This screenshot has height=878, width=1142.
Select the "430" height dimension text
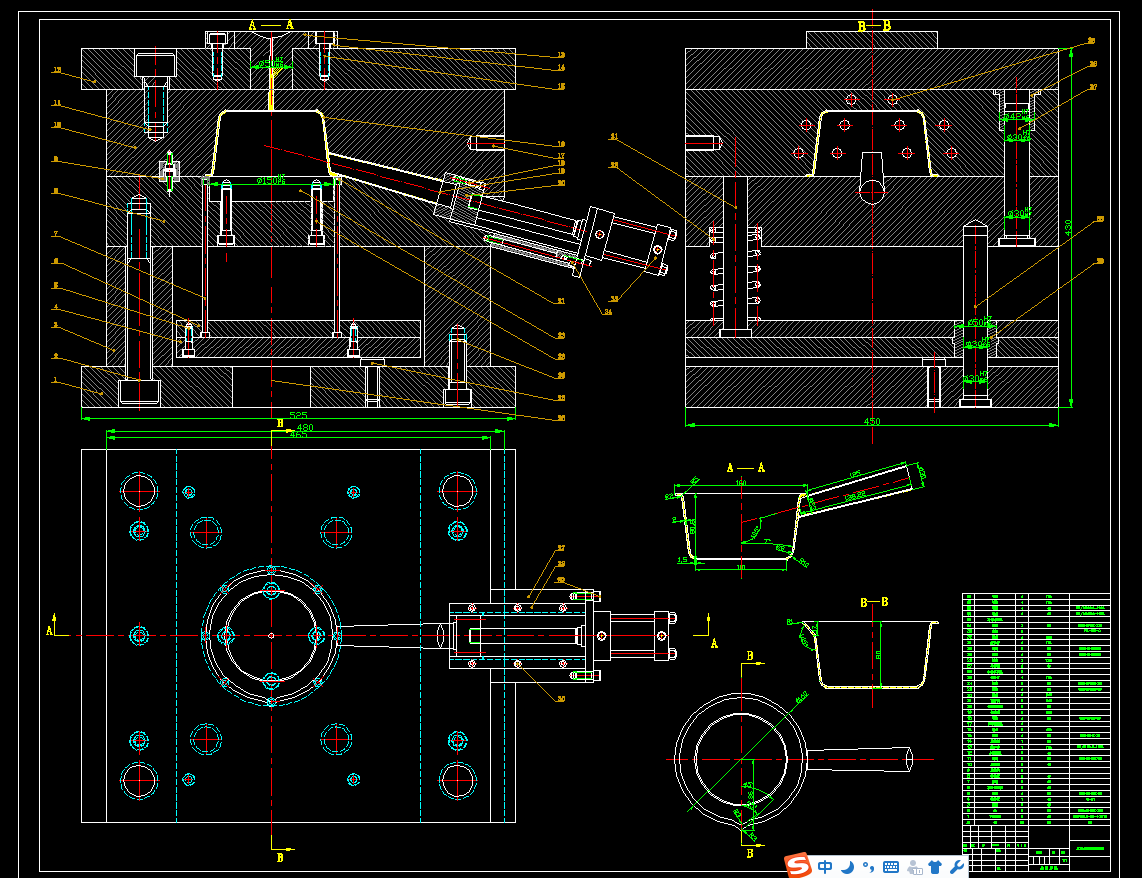[1068, 227]
